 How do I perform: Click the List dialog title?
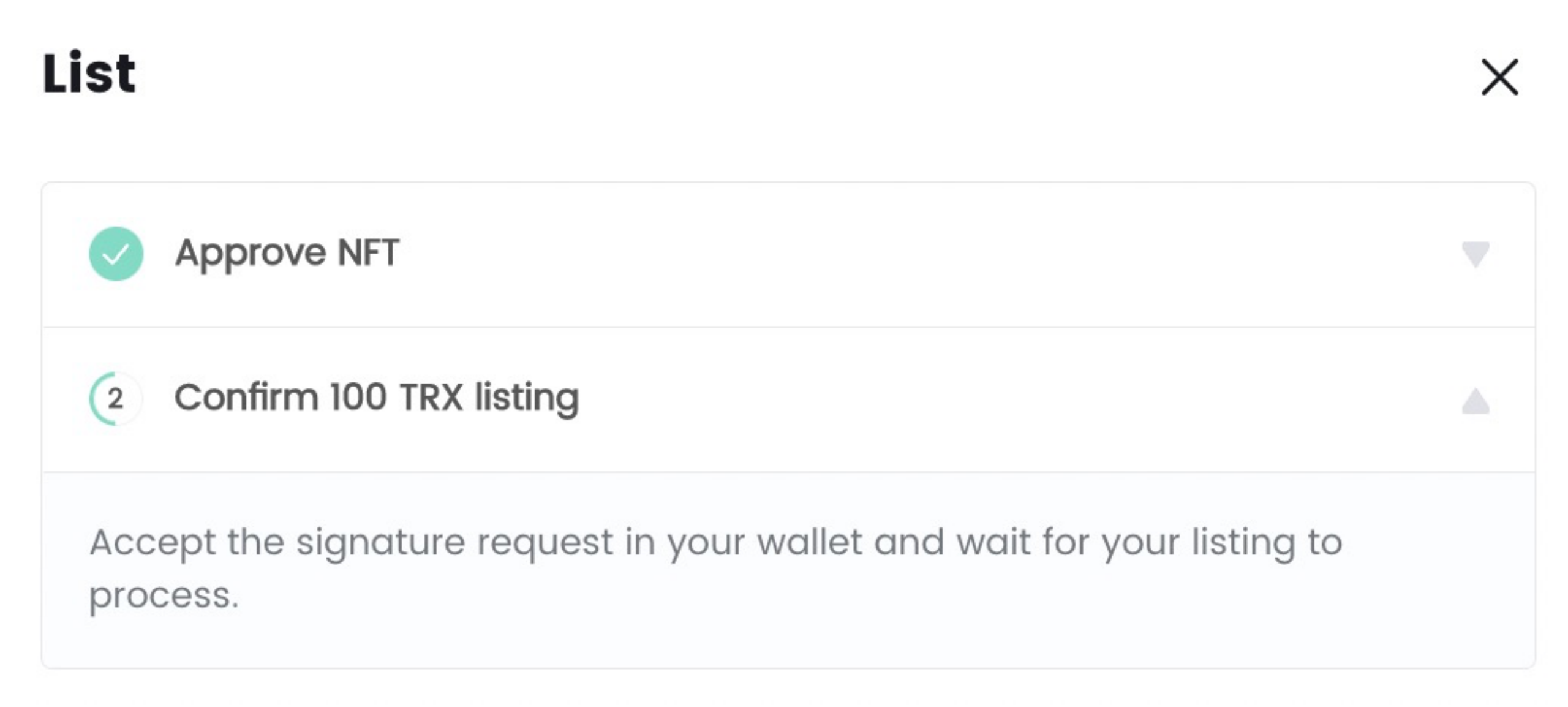(x=89, y=73)
